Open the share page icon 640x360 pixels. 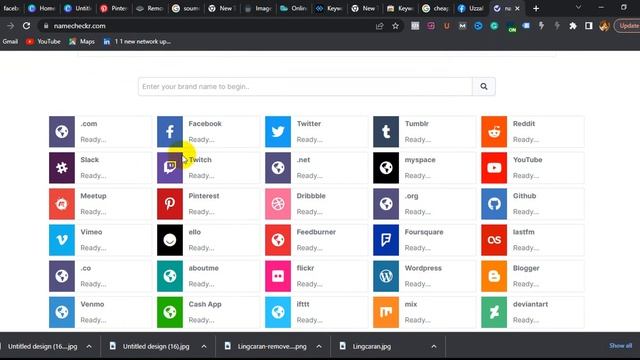pyautogui.click(x=380, y=26)
